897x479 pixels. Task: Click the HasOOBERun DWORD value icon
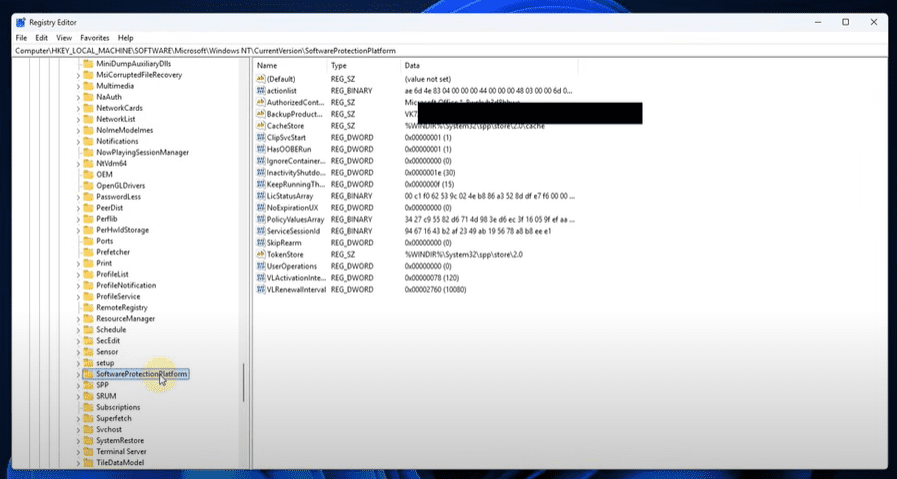tap(261, 149)
